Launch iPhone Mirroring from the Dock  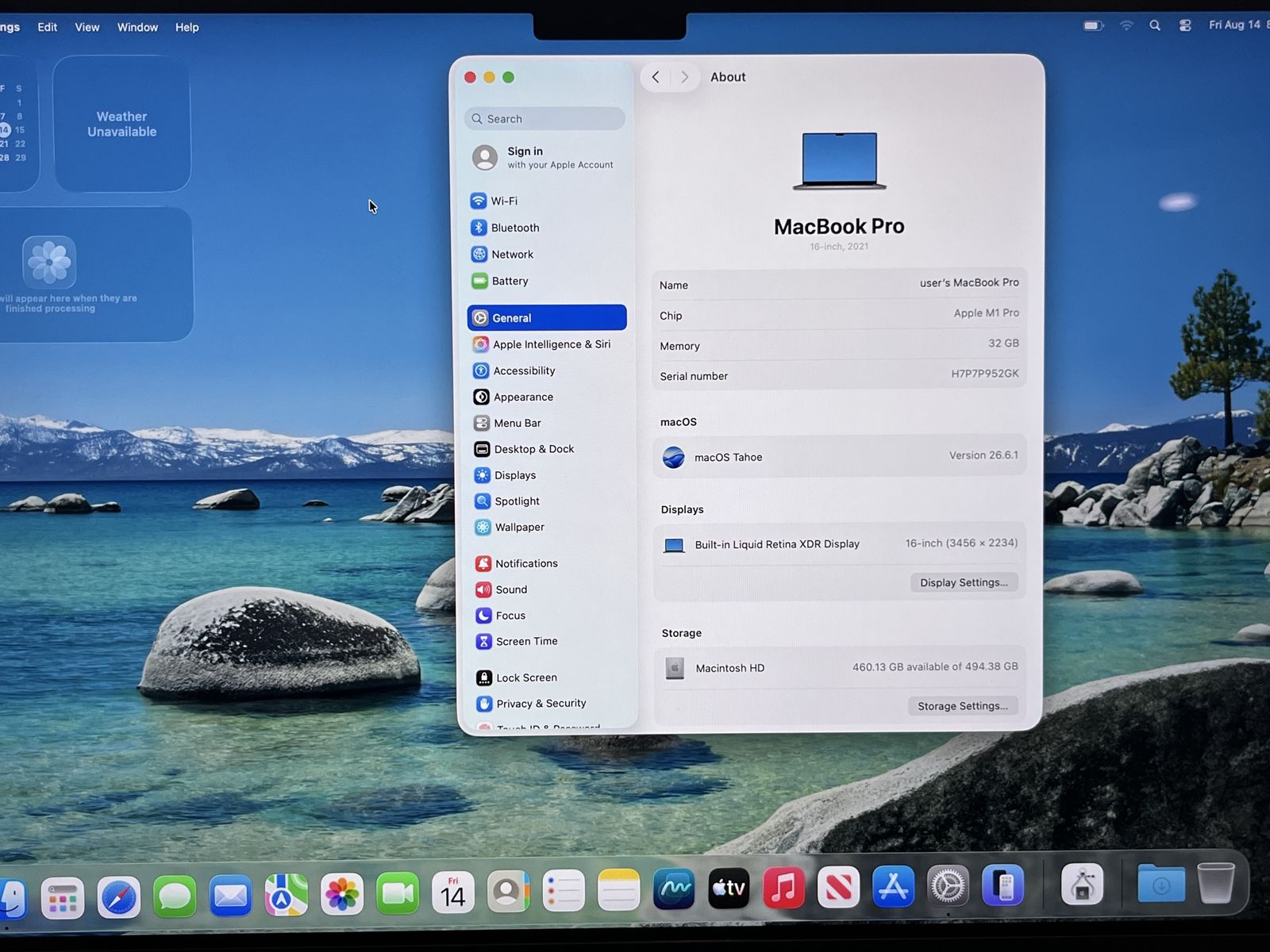[1003, 884]
